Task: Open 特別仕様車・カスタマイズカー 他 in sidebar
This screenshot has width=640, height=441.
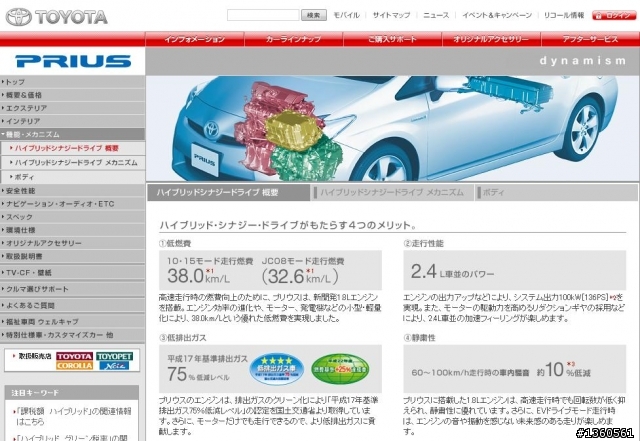Action: pos(72,335)
